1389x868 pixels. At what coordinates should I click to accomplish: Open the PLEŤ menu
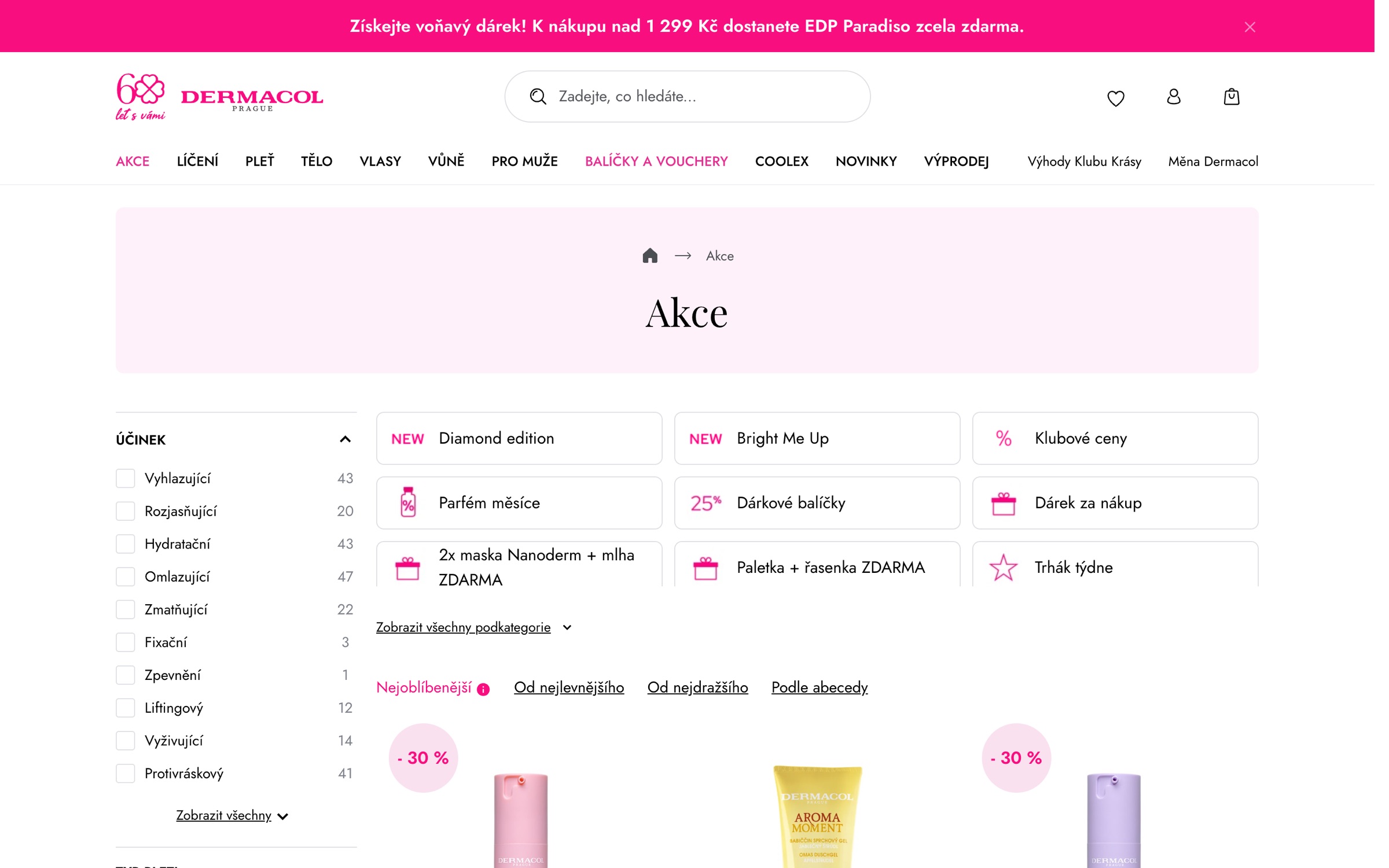click(259, 161)
